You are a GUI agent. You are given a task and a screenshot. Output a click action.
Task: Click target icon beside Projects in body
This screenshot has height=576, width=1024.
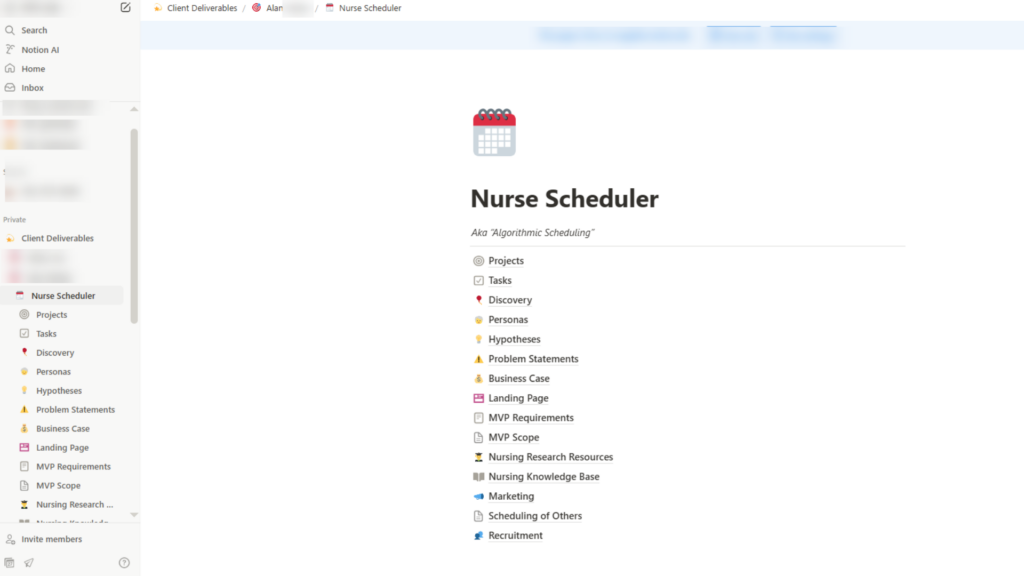(x=479, y=261)
